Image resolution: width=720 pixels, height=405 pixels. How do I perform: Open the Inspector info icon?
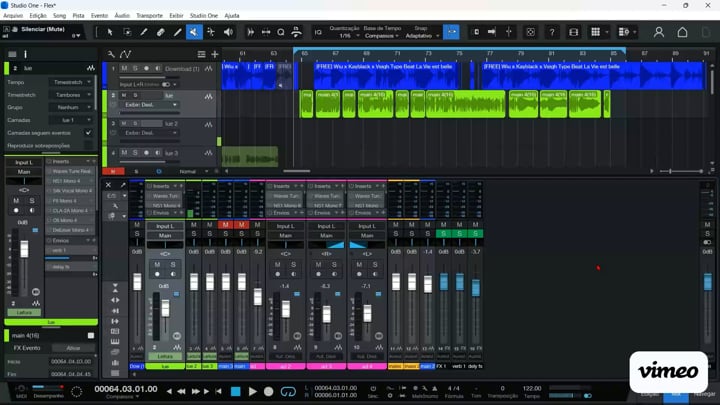coord(25,54)
